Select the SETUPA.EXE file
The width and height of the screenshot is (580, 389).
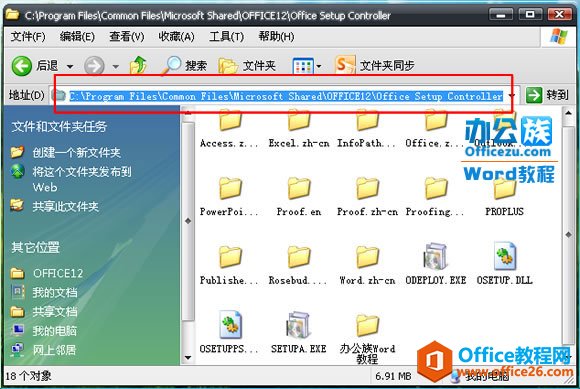[298, 332]
